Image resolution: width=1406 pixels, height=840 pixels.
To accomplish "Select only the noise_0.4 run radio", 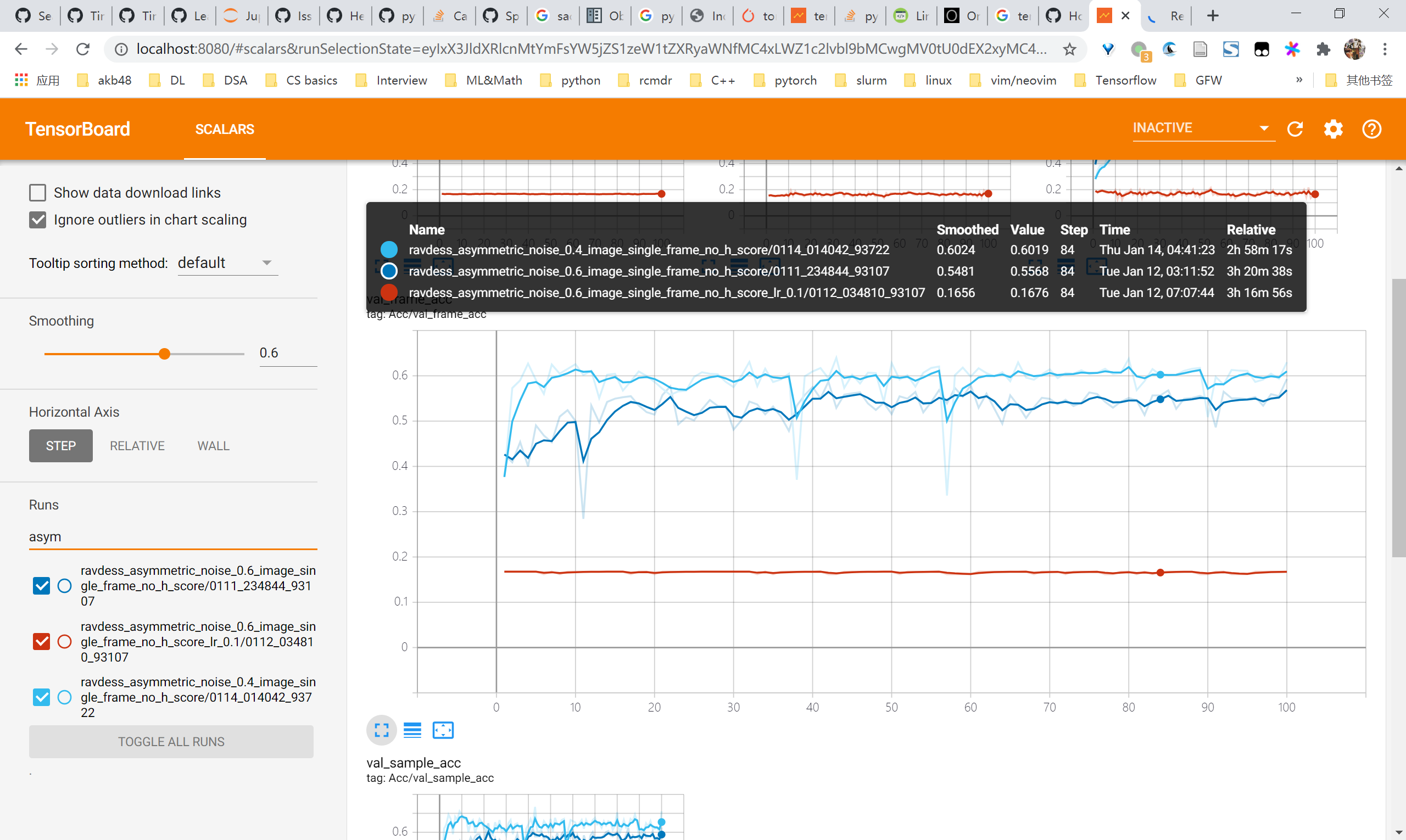I will click(x=65, y=697).
